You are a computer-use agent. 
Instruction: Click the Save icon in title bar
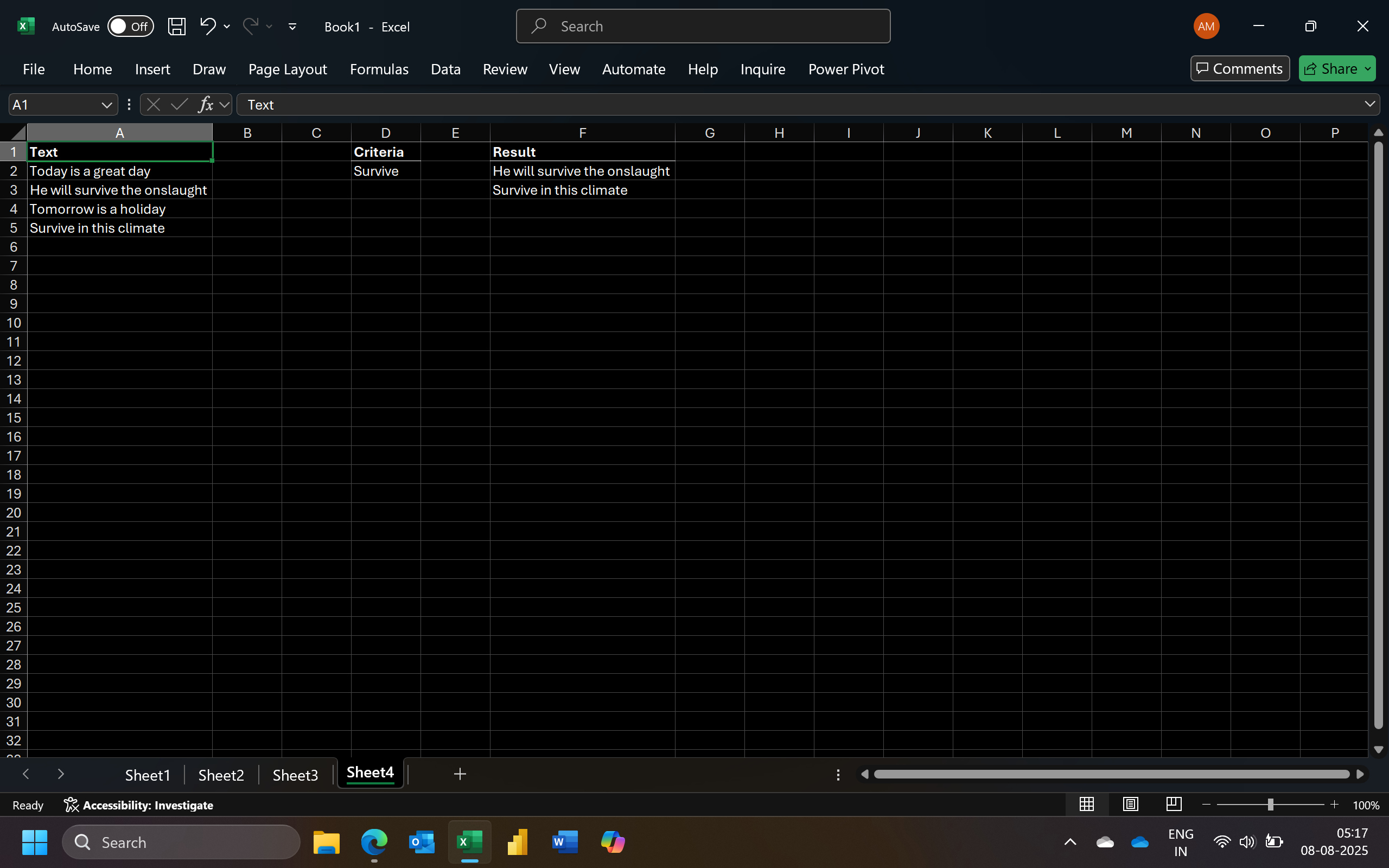pos(176,27)
